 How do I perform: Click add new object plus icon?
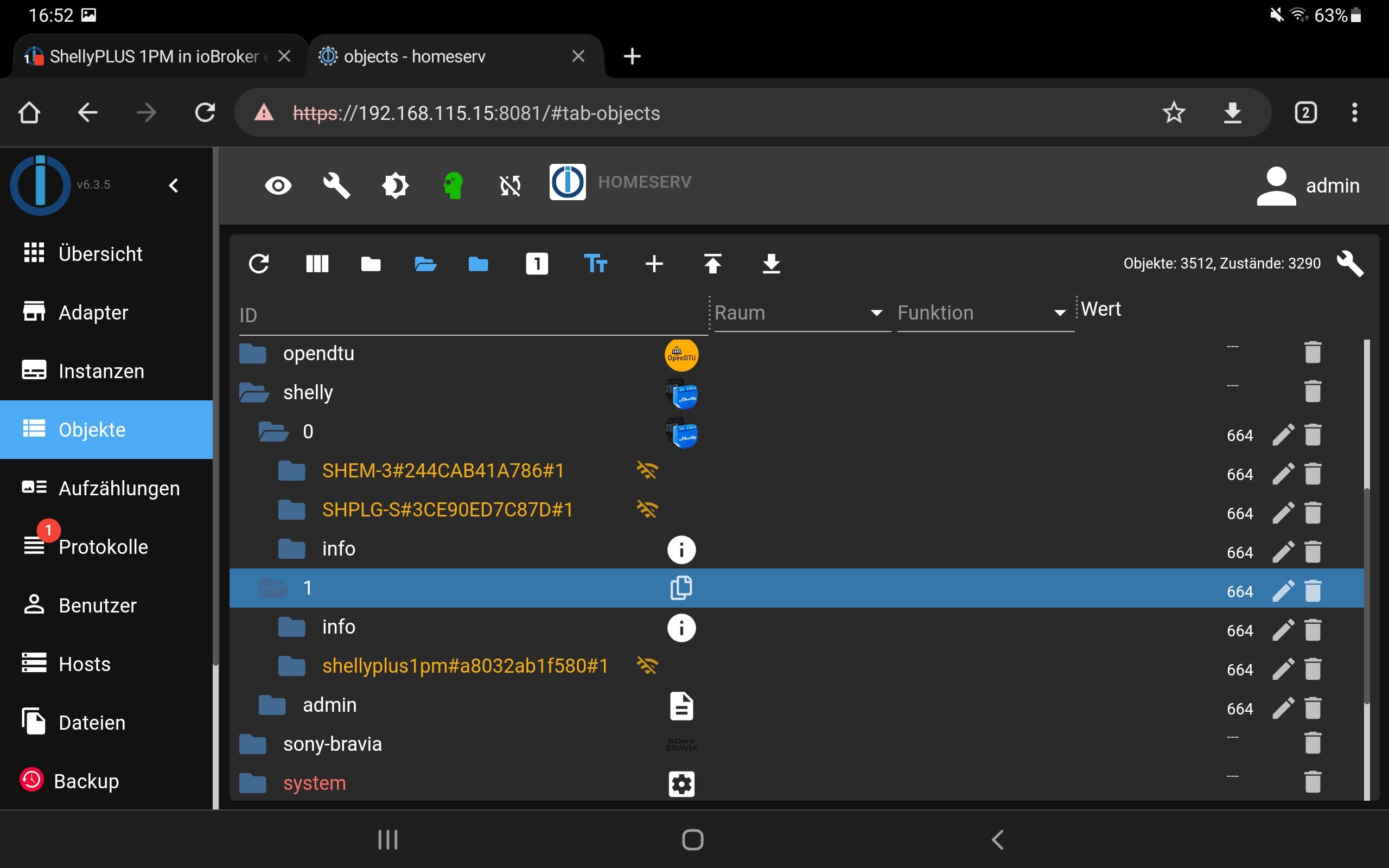point(654,264)
